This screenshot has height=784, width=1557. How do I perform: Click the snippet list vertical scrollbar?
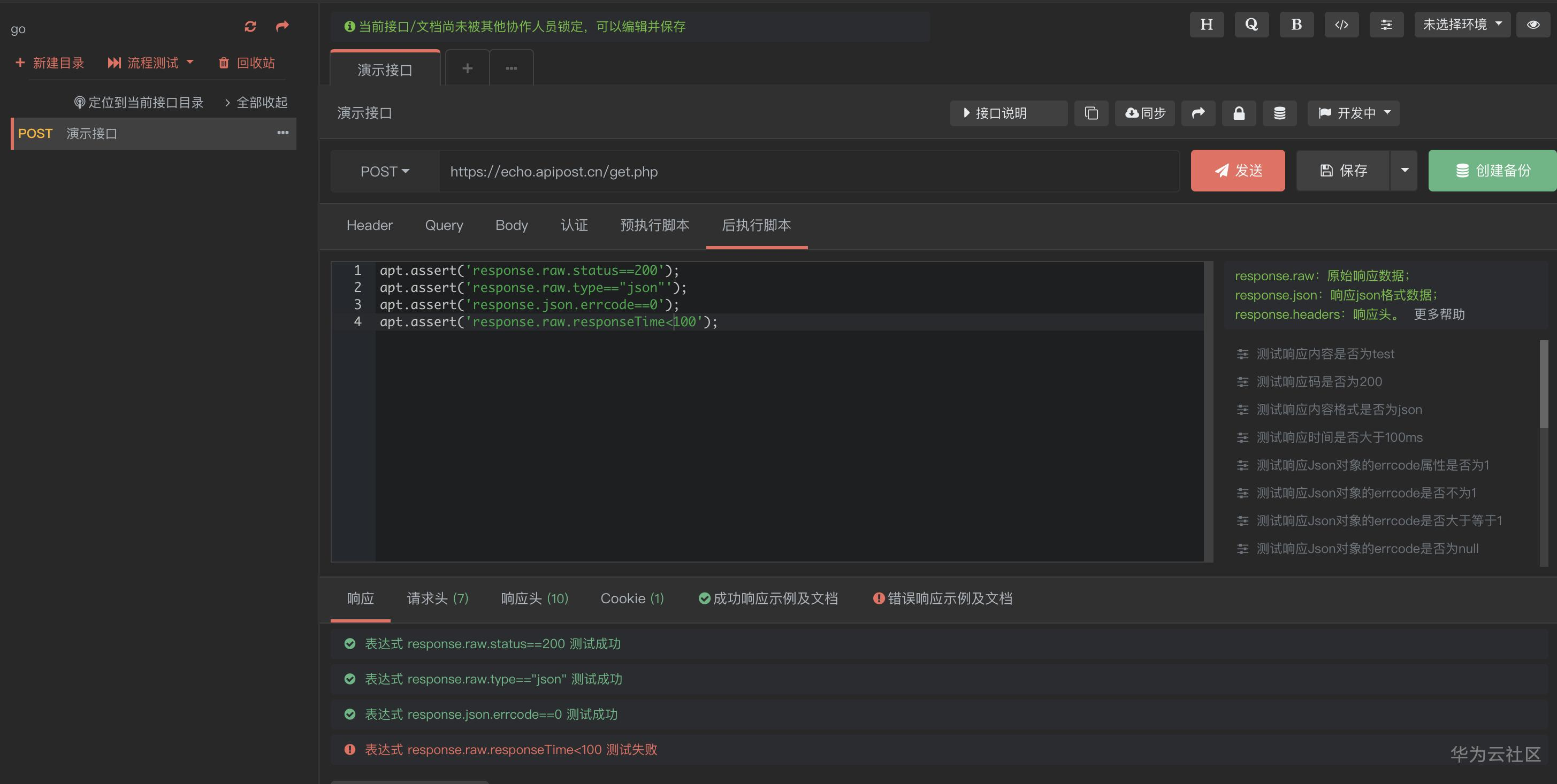click(1543, 384)
